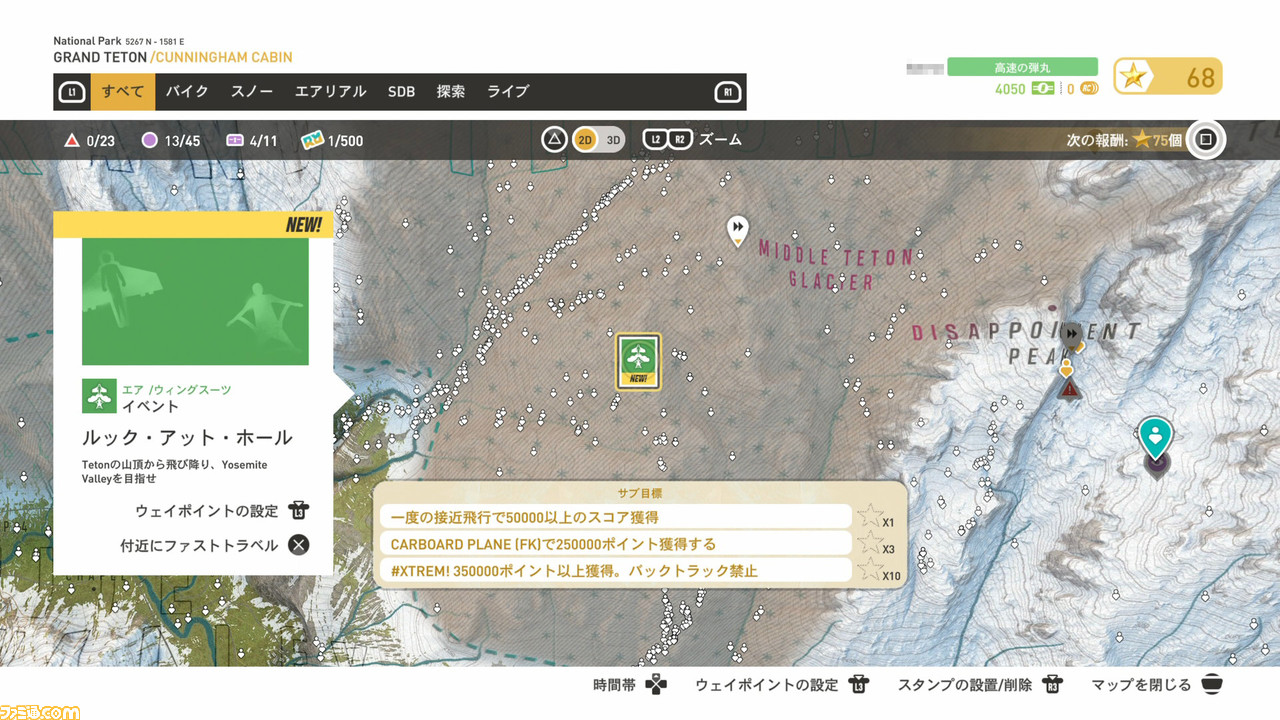Switch map to 3D mode
Image resolution: width=1280 pixels, height=720 pixels.
pos(613,140)
